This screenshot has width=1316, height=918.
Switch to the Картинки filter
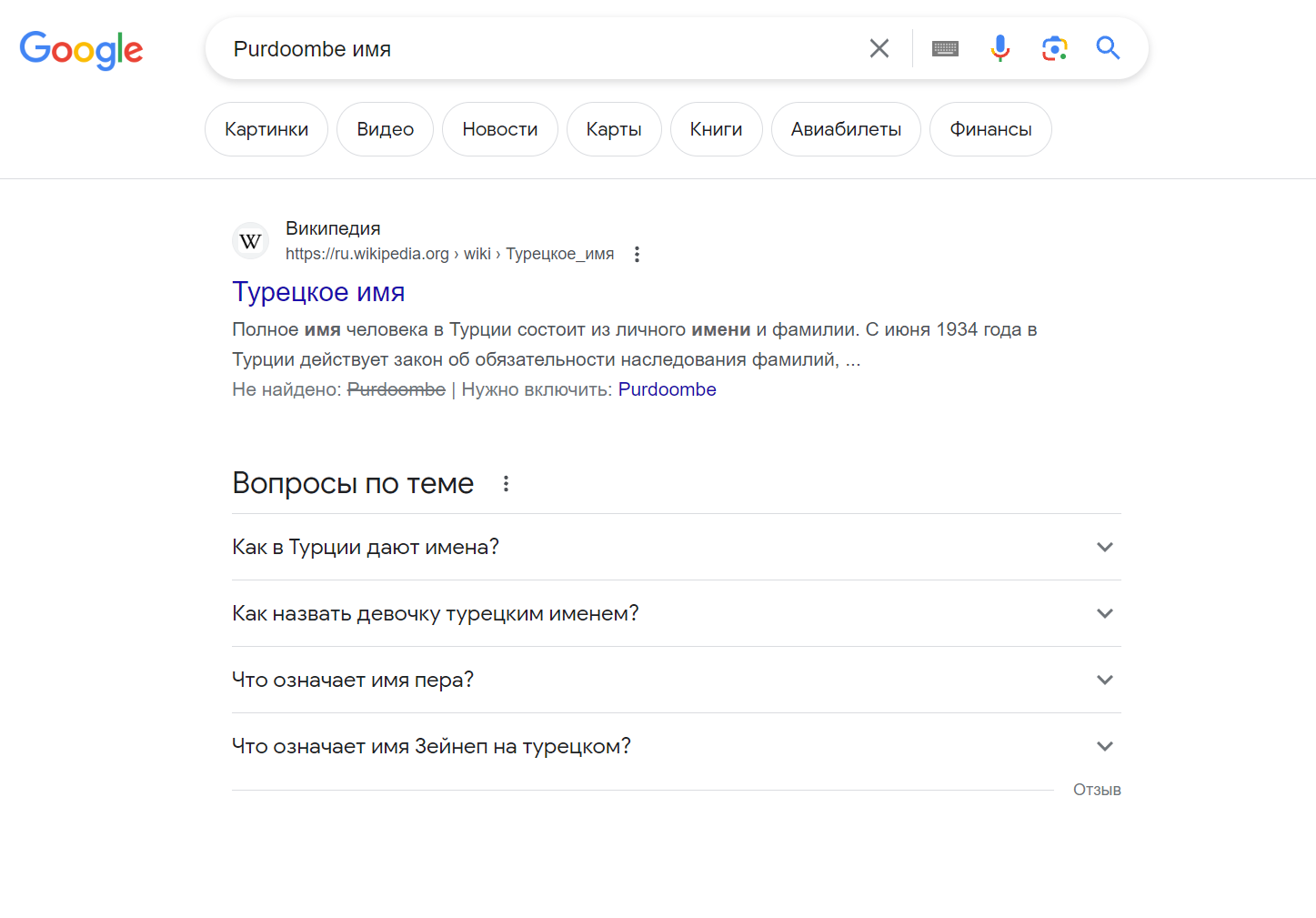click(266, 129)
